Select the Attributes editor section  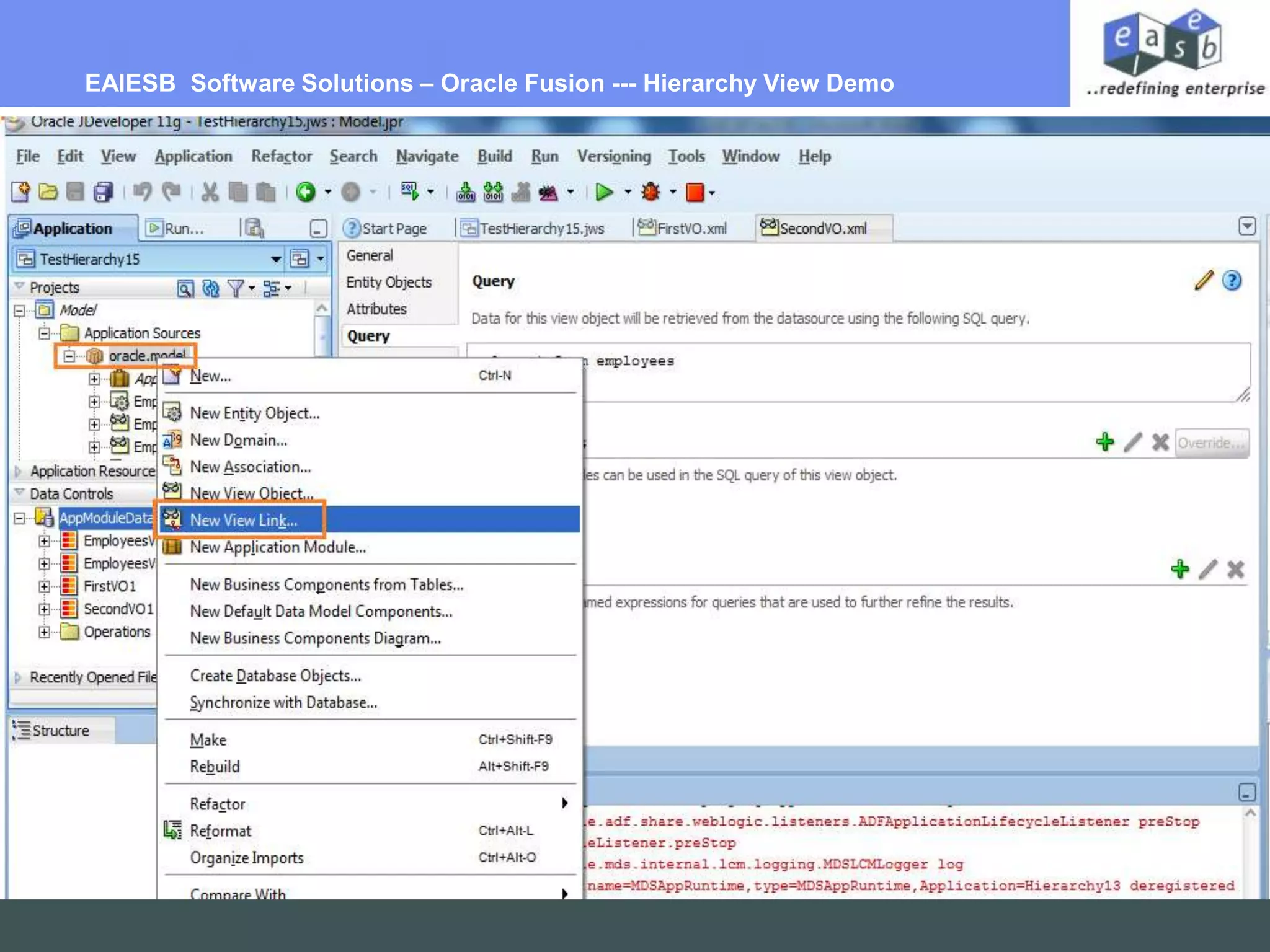[376, 309]
